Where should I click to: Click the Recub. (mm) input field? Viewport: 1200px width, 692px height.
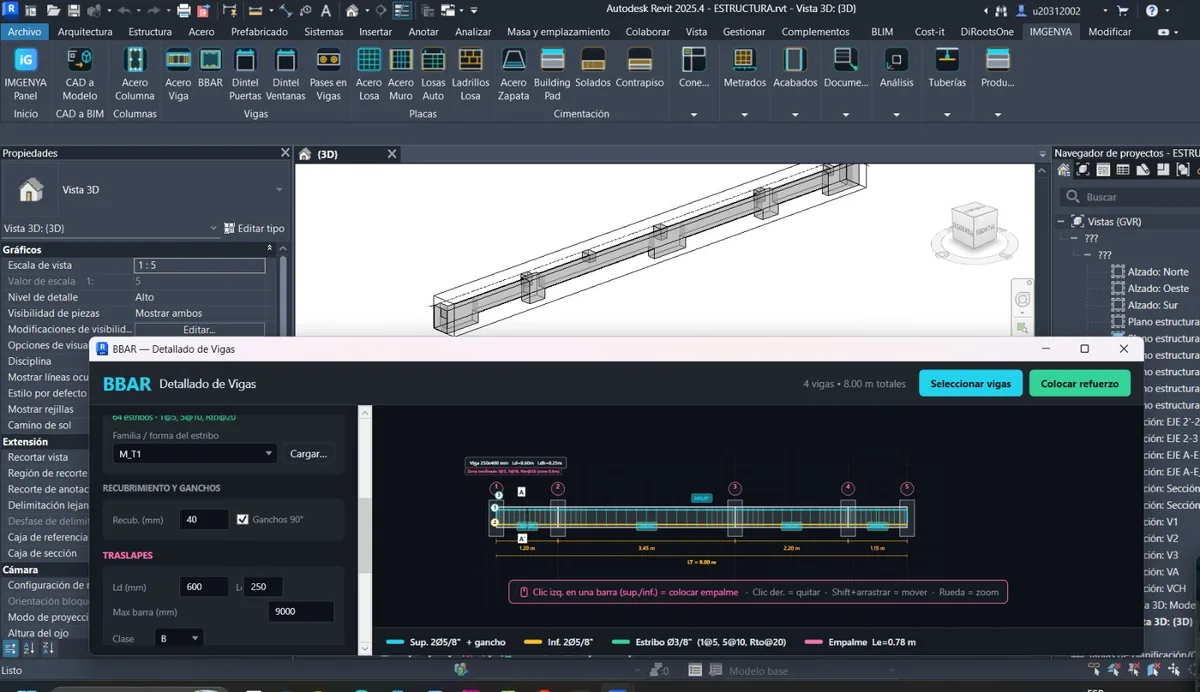click(x=204, y=519)
